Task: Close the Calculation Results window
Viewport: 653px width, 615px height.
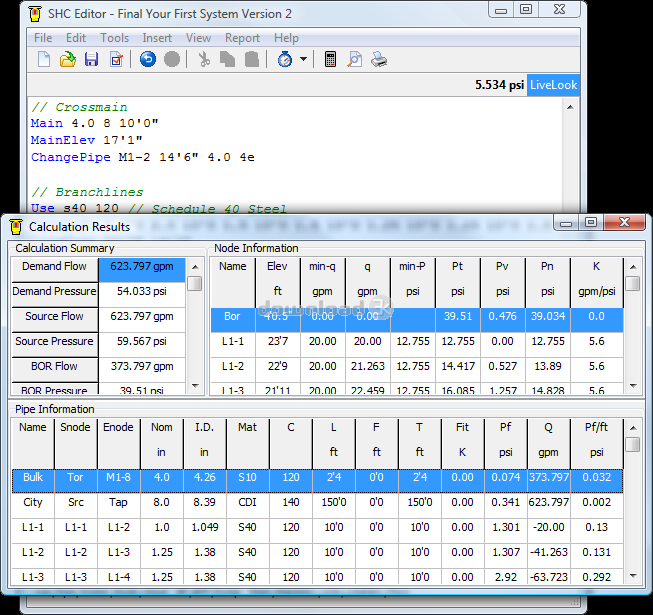Action: point(624,222)
